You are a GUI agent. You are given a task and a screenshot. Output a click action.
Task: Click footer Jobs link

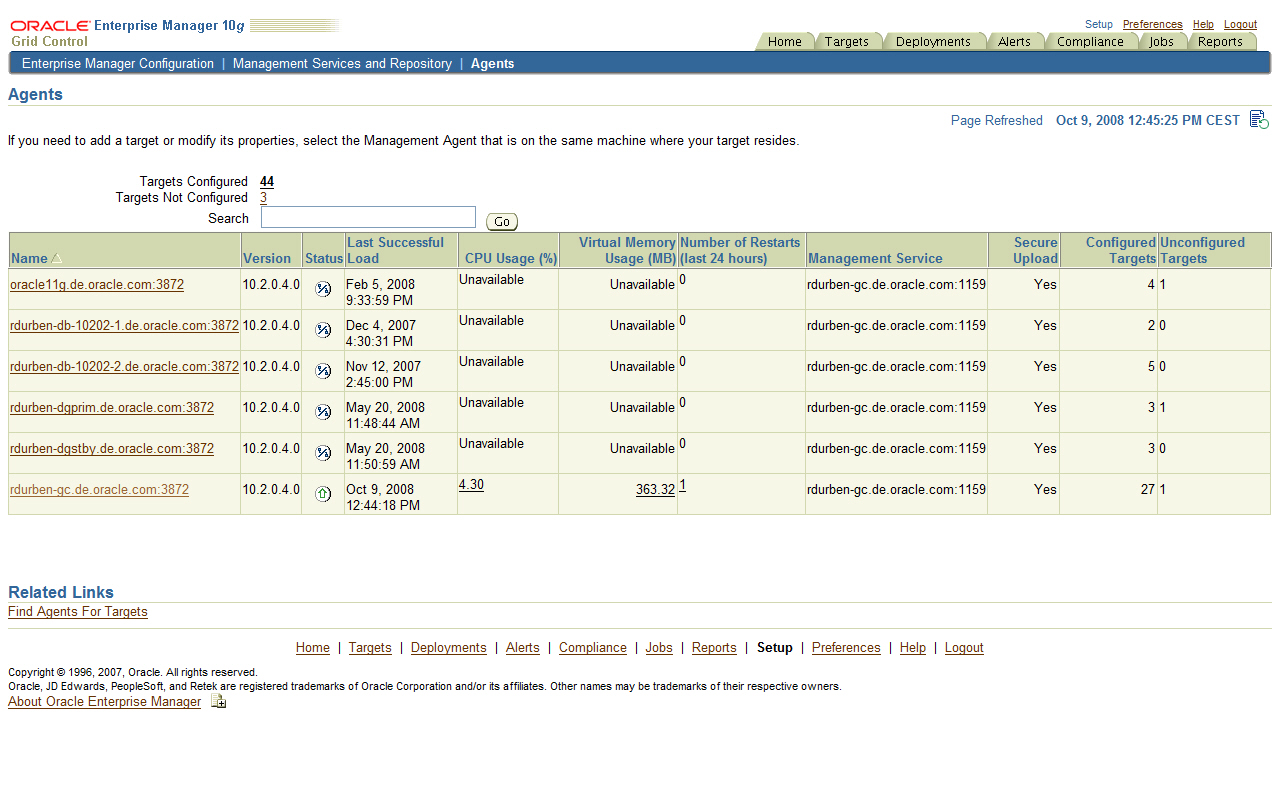[x=659, y=648]
